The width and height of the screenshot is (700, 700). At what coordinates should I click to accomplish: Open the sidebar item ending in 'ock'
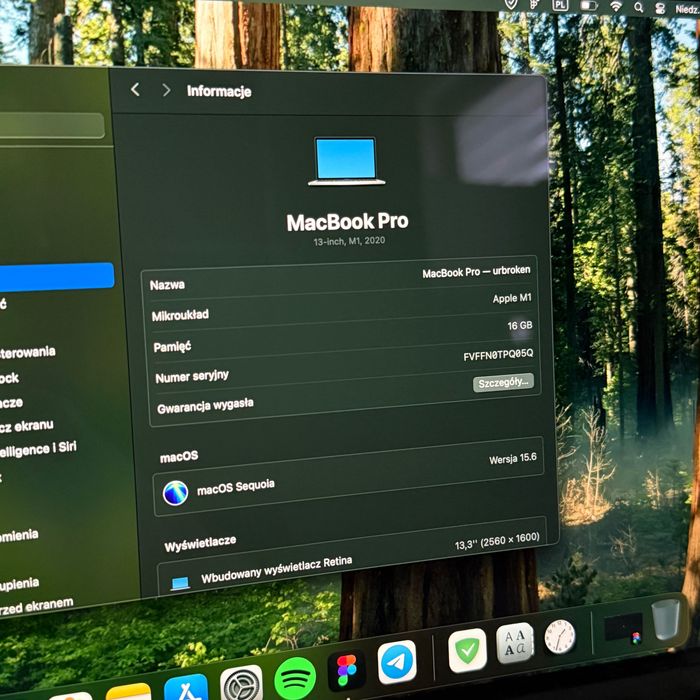[x=9, y=379]
